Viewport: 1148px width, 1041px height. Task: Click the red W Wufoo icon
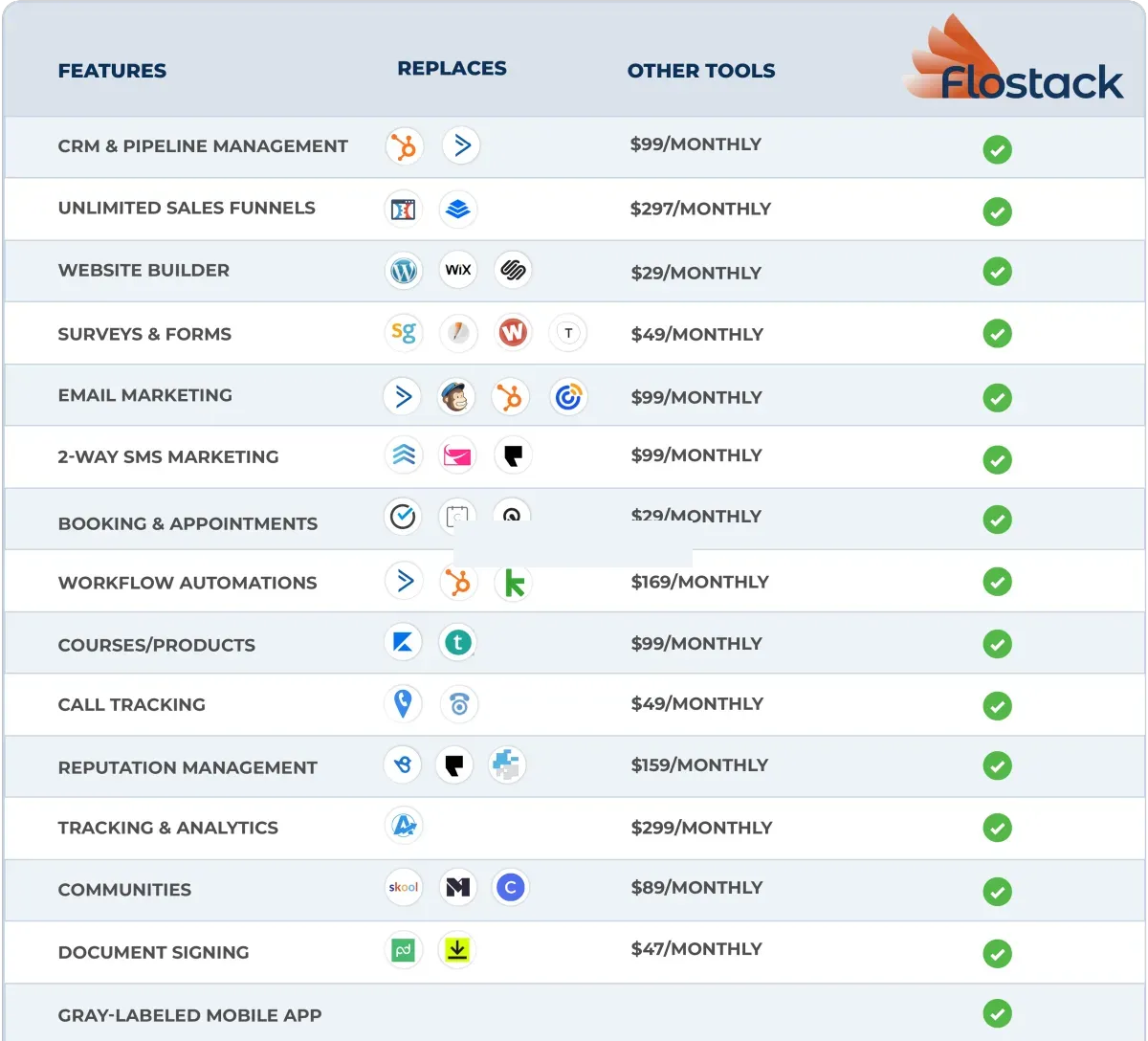tap(514, 332)
